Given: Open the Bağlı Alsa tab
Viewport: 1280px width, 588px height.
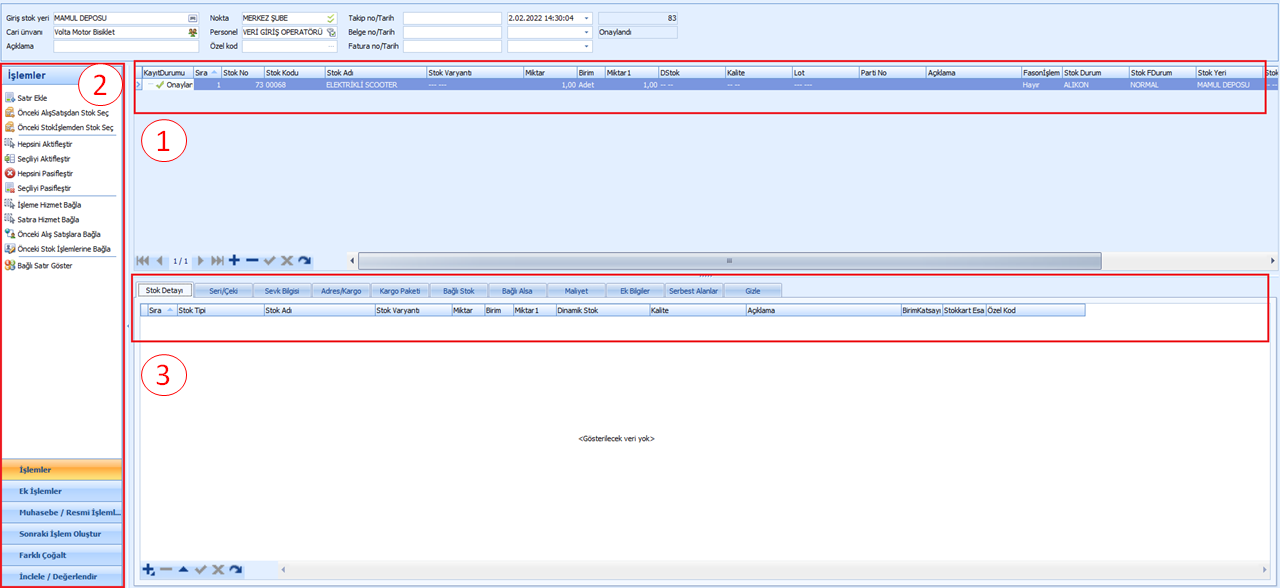Looking at the screenshot, I should coord(517,291).
